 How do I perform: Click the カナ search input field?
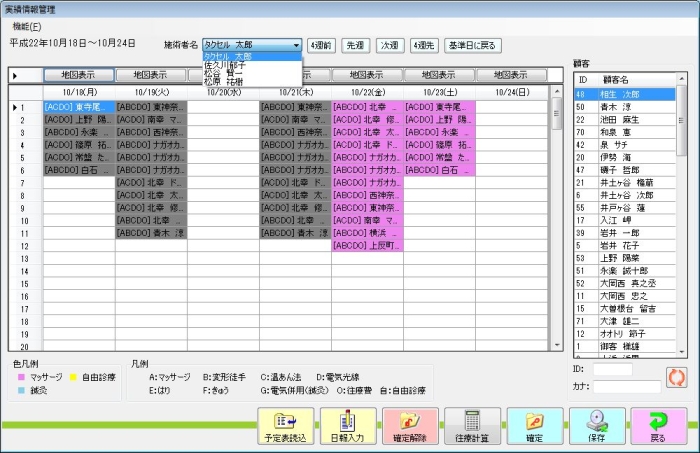627,387
